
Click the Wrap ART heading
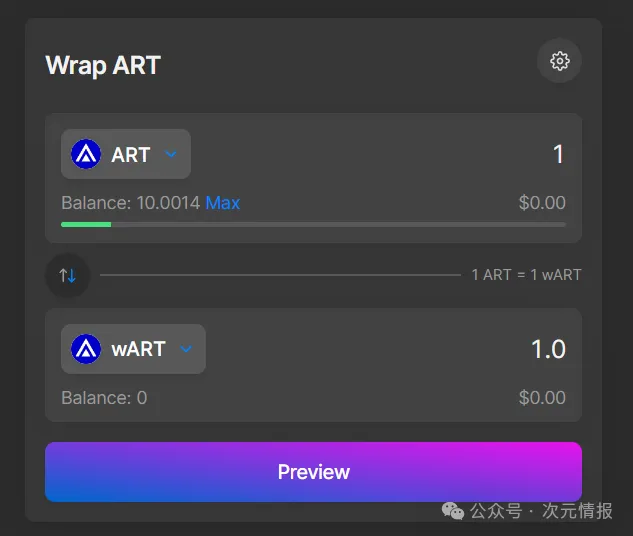[103, 65]
